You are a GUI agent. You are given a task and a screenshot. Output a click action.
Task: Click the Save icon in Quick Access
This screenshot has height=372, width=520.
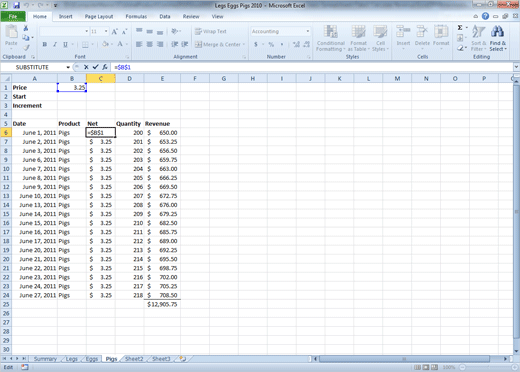click(x=17, y=5)
